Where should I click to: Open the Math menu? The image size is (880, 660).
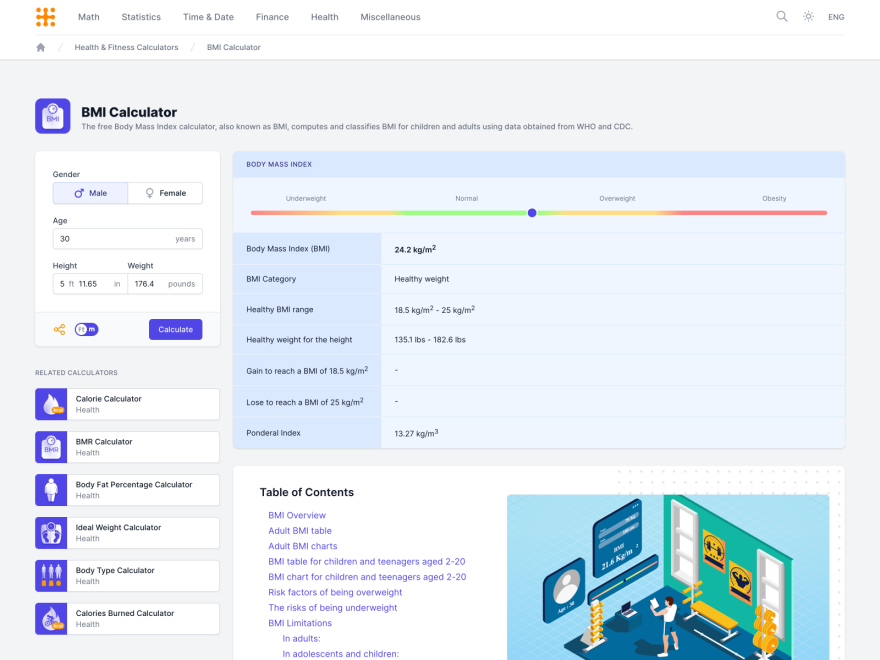(x=89, y=17)
